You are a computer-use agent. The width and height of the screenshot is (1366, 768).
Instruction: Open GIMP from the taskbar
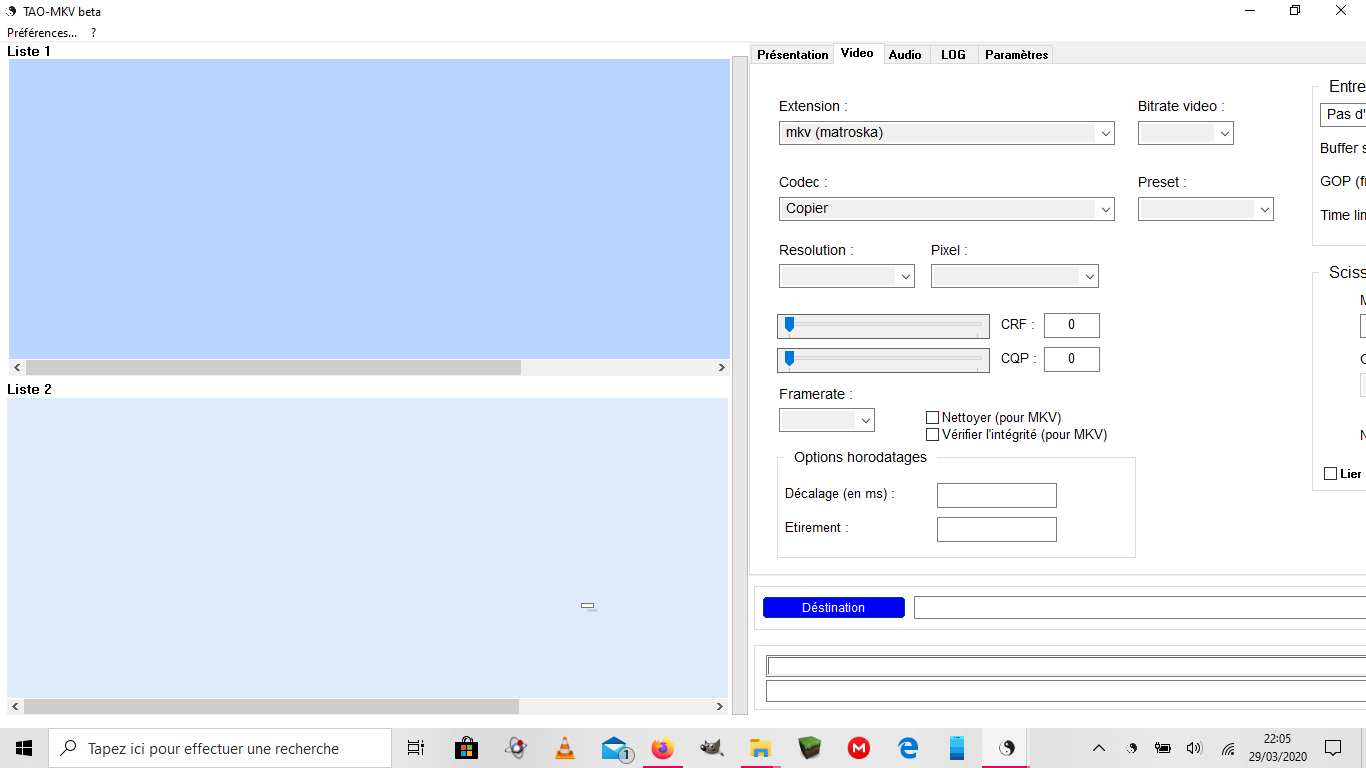(x=711, y=748)
